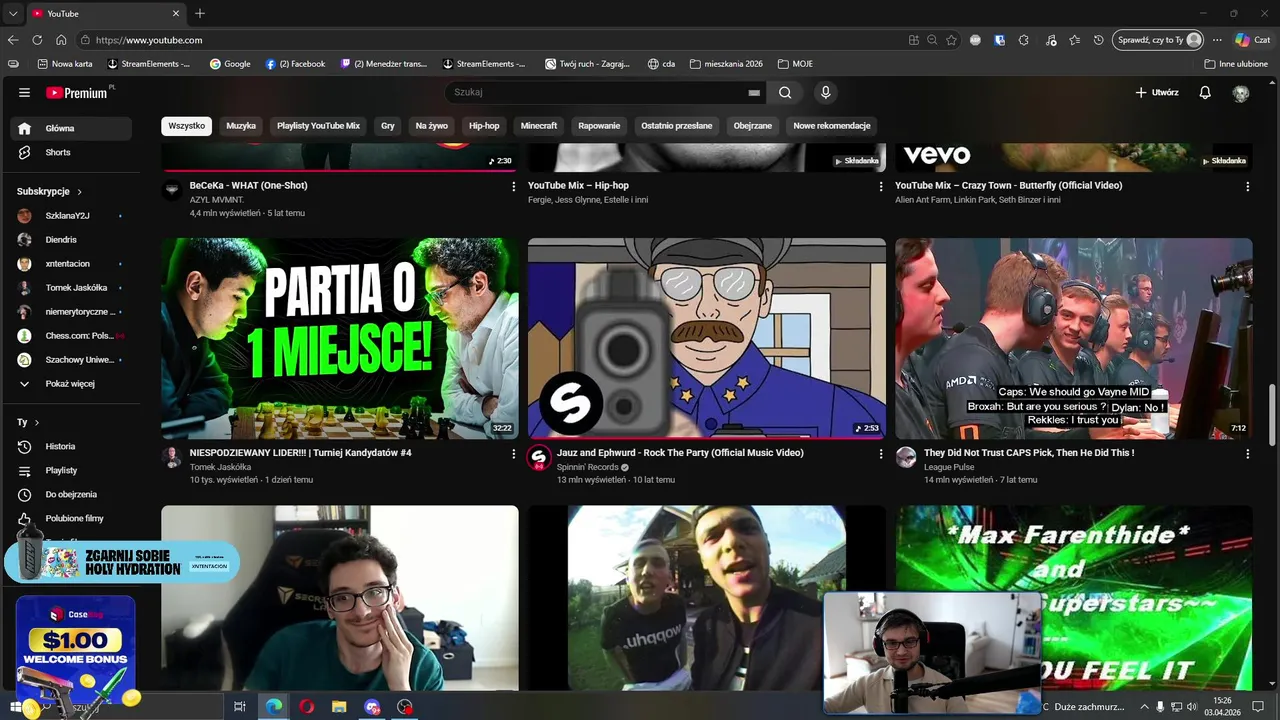Open the YouTube hamburger guide menu

(x=24, y=92)
